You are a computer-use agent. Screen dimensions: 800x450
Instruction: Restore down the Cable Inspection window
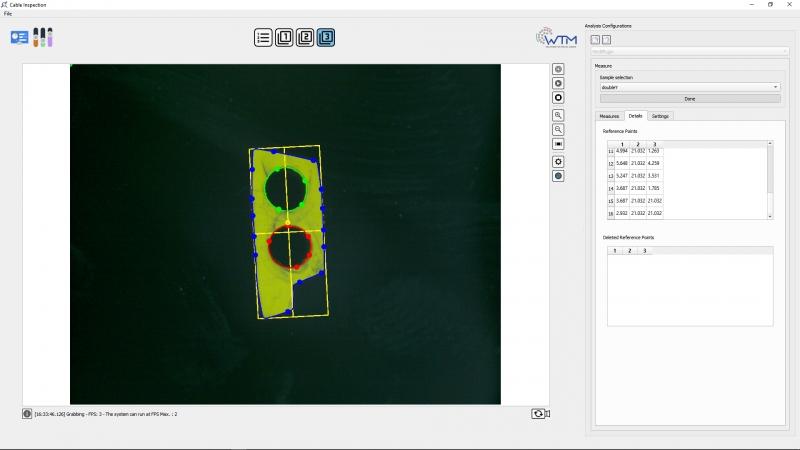[770, 5]
